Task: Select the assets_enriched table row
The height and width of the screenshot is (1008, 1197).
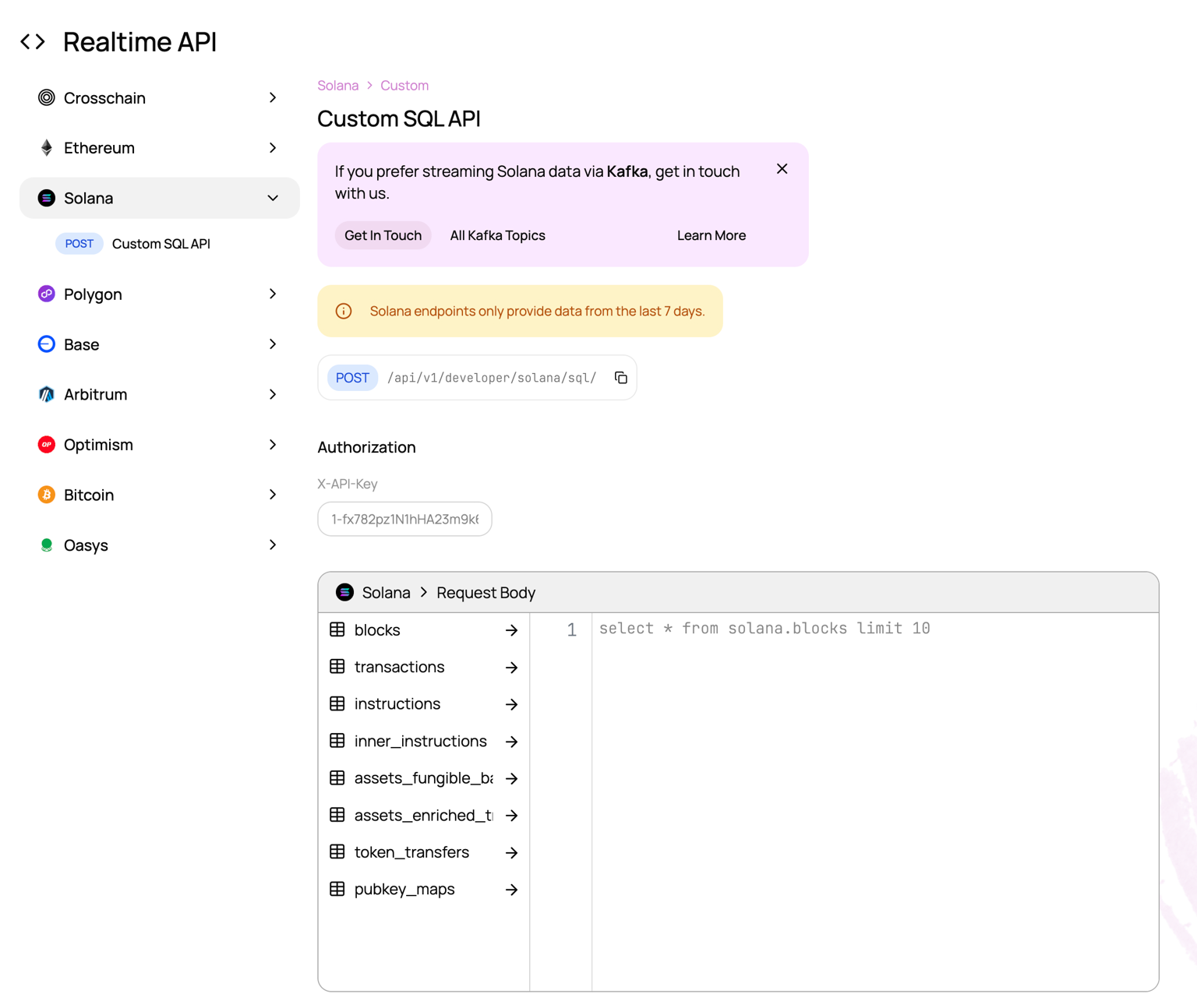Action: click(424, 816)
